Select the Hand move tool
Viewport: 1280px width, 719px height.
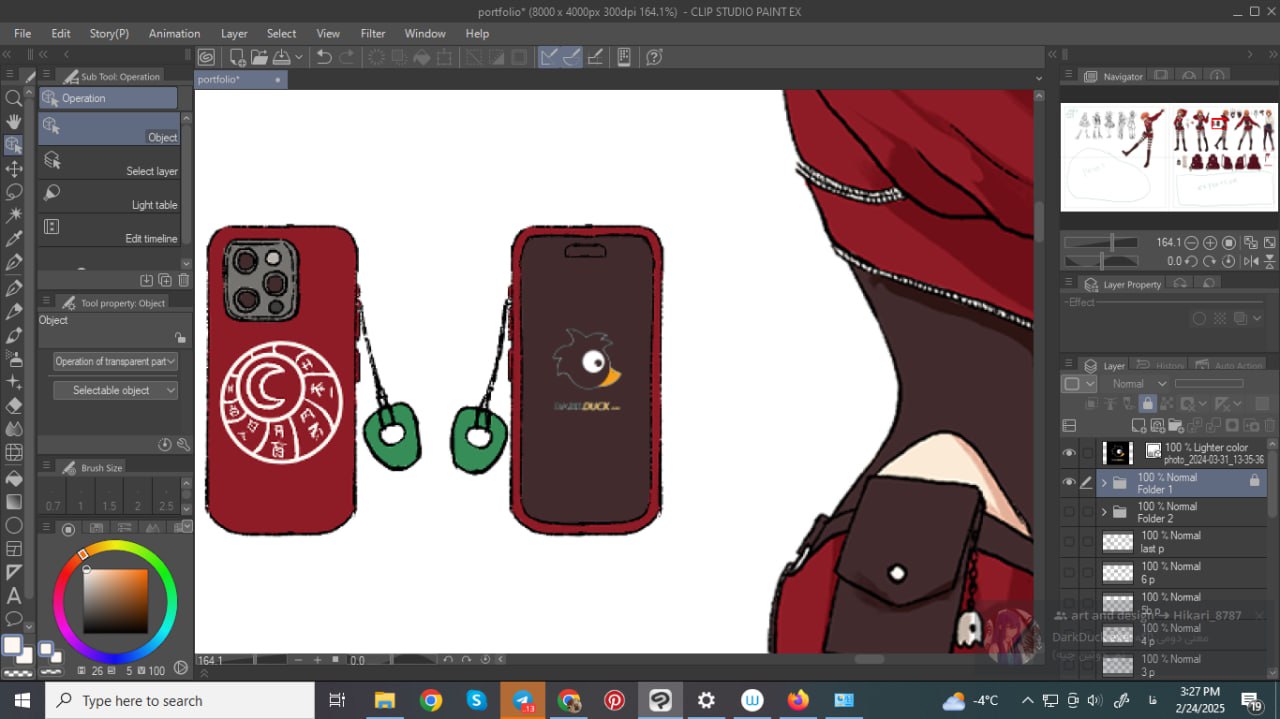coord(14,122)
